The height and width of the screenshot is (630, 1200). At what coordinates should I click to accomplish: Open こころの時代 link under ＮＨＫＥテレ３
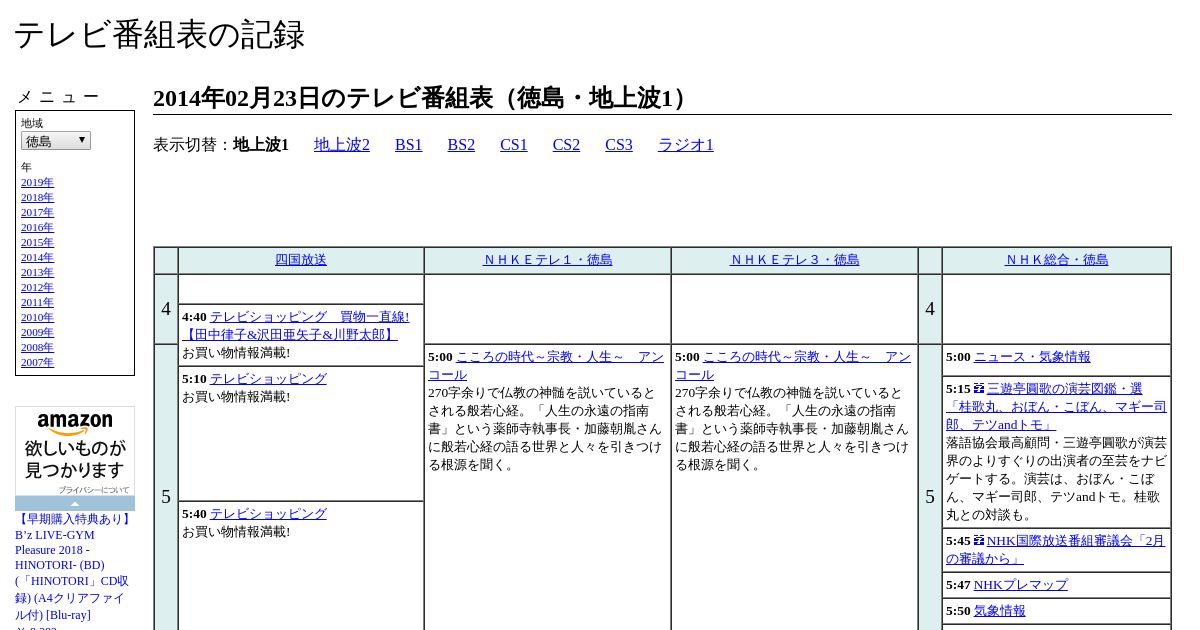(793, 366)
